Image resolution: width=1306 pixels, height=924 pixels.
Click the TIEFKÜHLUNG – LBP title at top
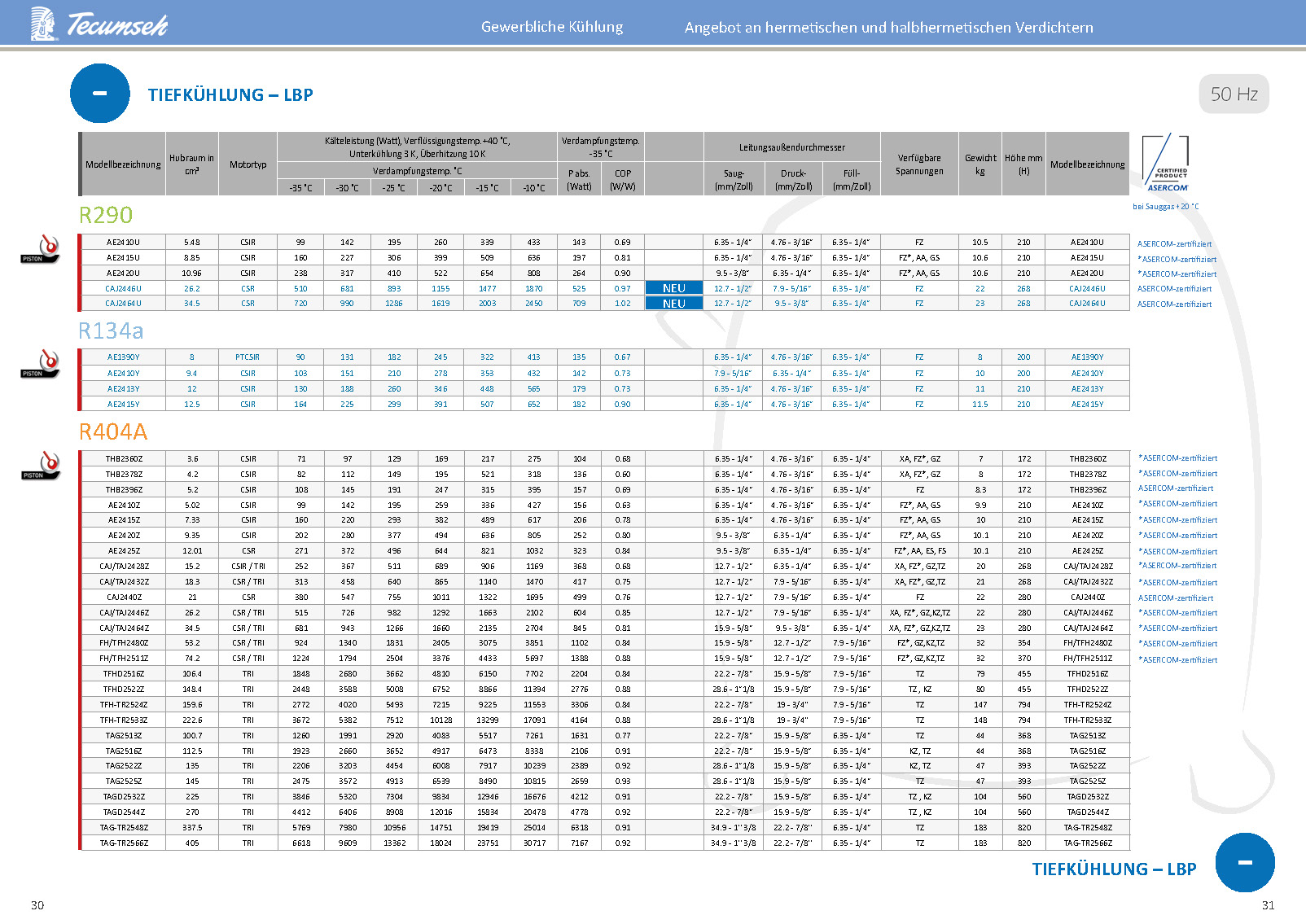[230, 95]
